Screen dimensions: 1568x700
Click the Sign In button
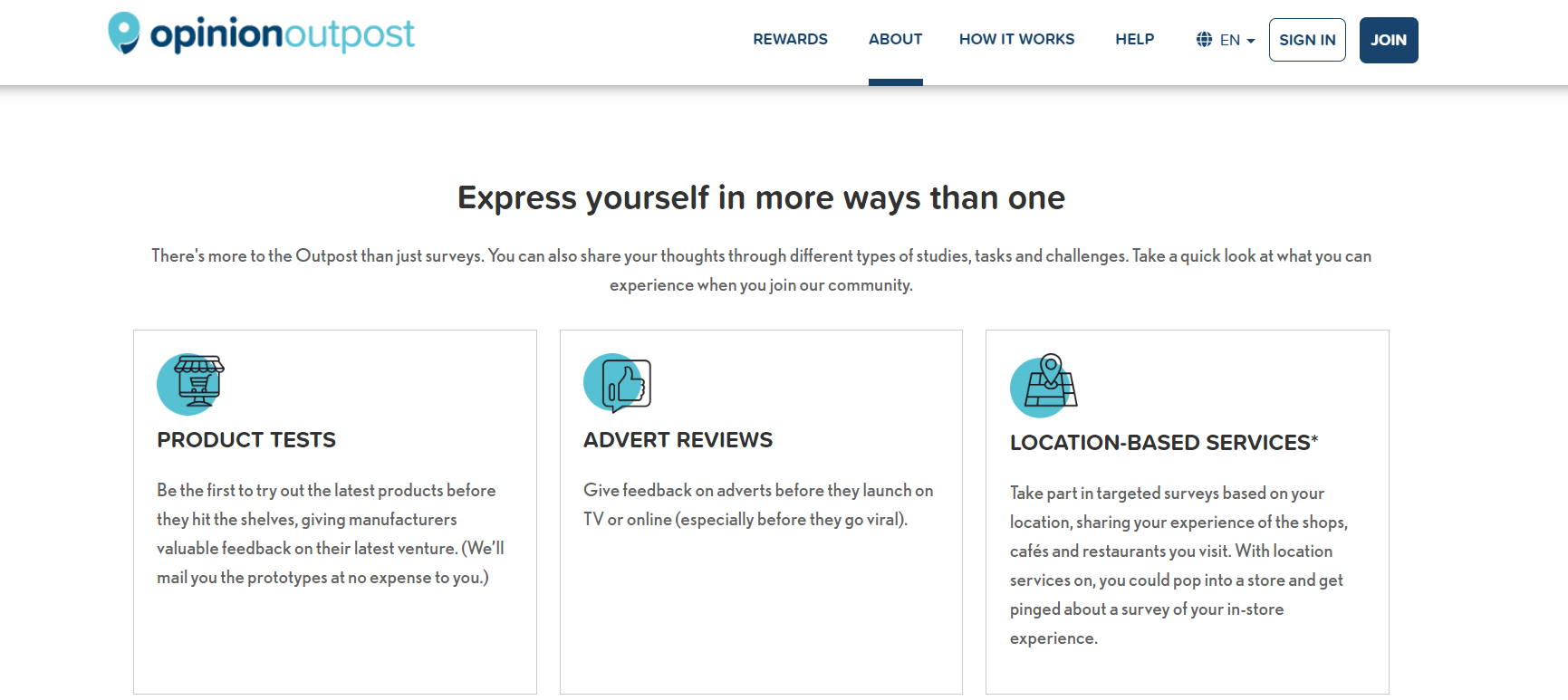pos(1307,40)
